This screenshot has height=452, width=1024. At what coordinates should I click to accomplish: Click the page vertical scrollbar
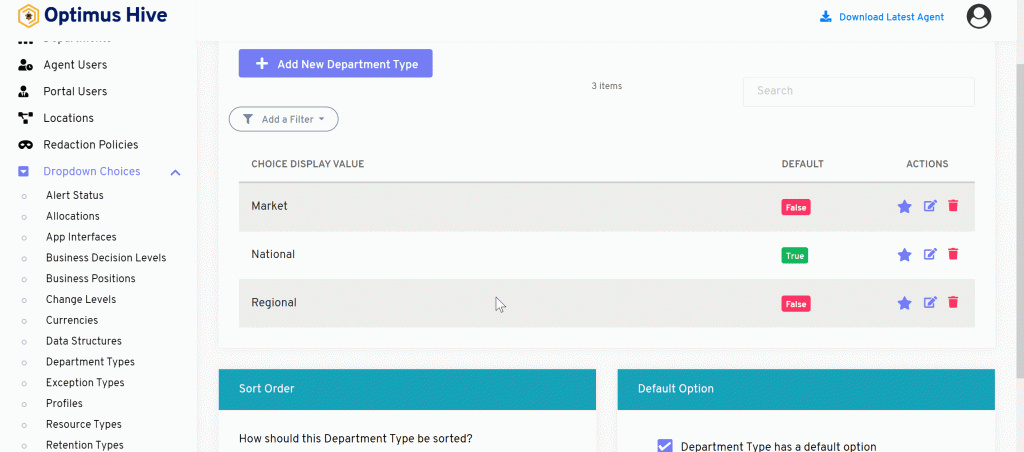coord(1020,222)
